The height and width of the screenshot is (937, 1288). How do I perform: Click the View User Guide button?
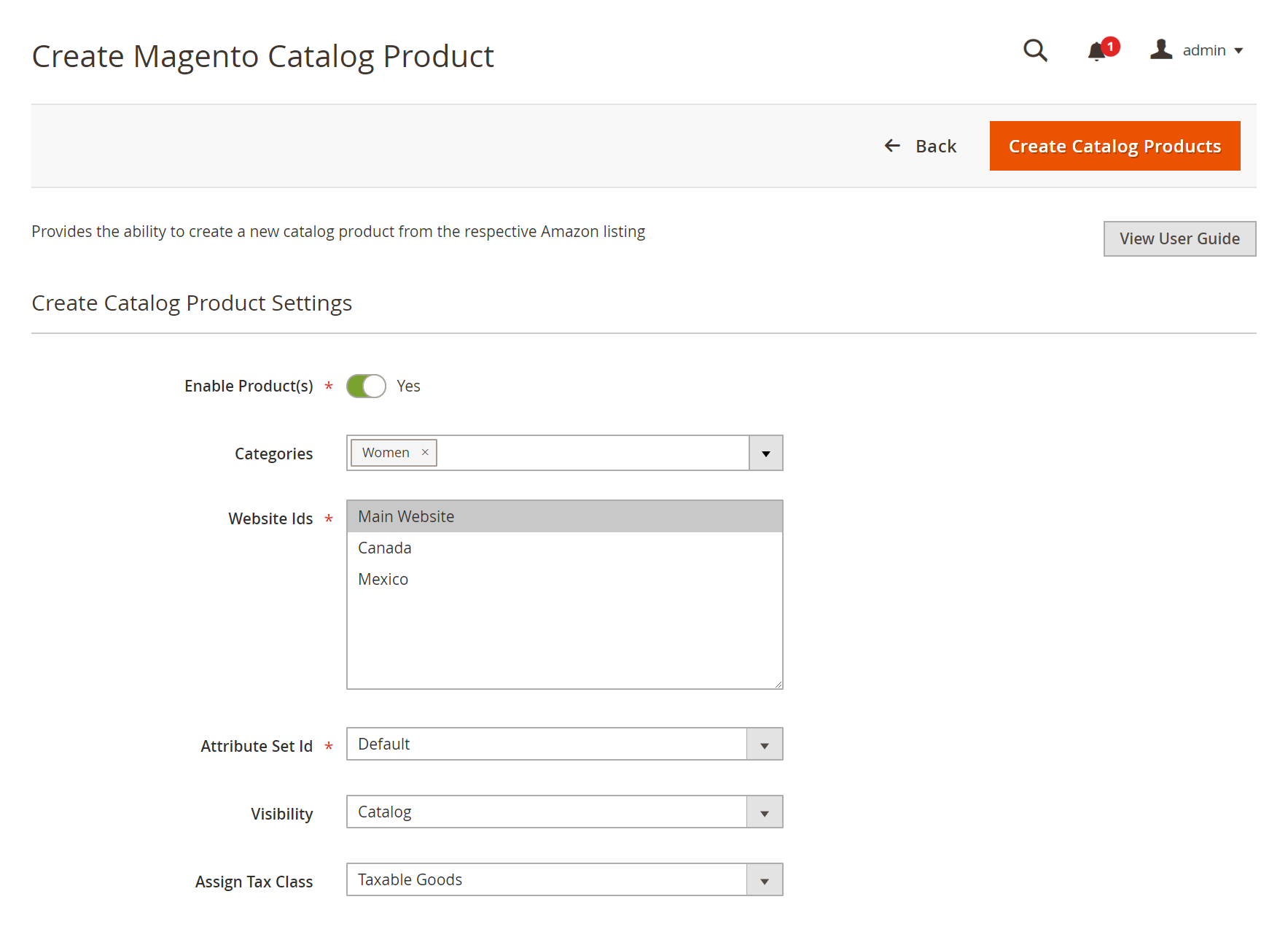(x=1179, y=238)
